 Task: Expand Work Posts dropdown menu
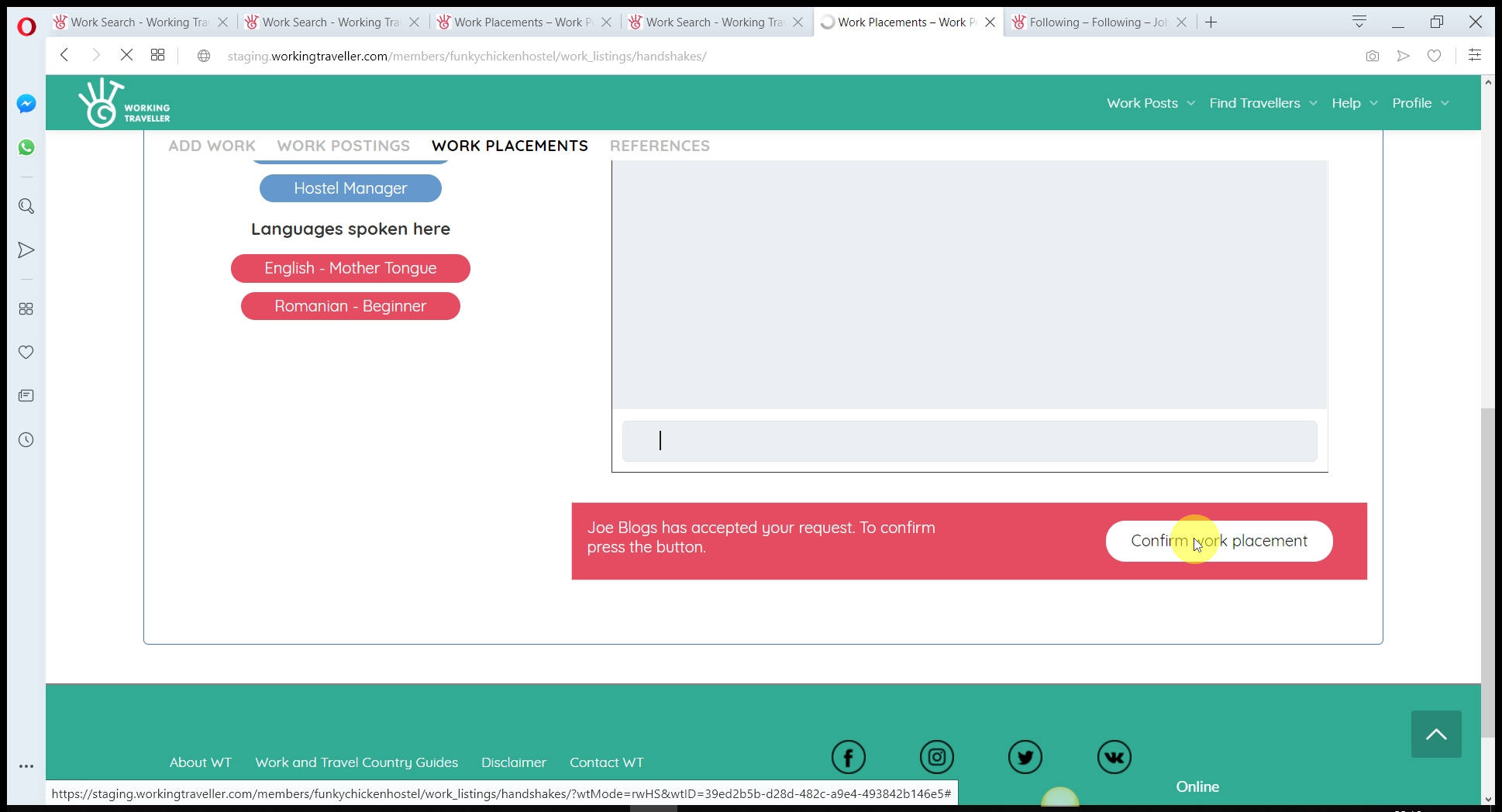(x=1150, y=103)
